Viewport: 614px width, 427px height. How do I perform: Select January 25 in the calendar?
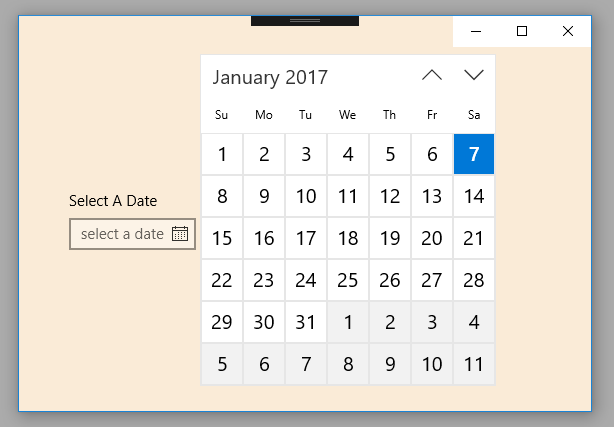(x=348, y=280)
